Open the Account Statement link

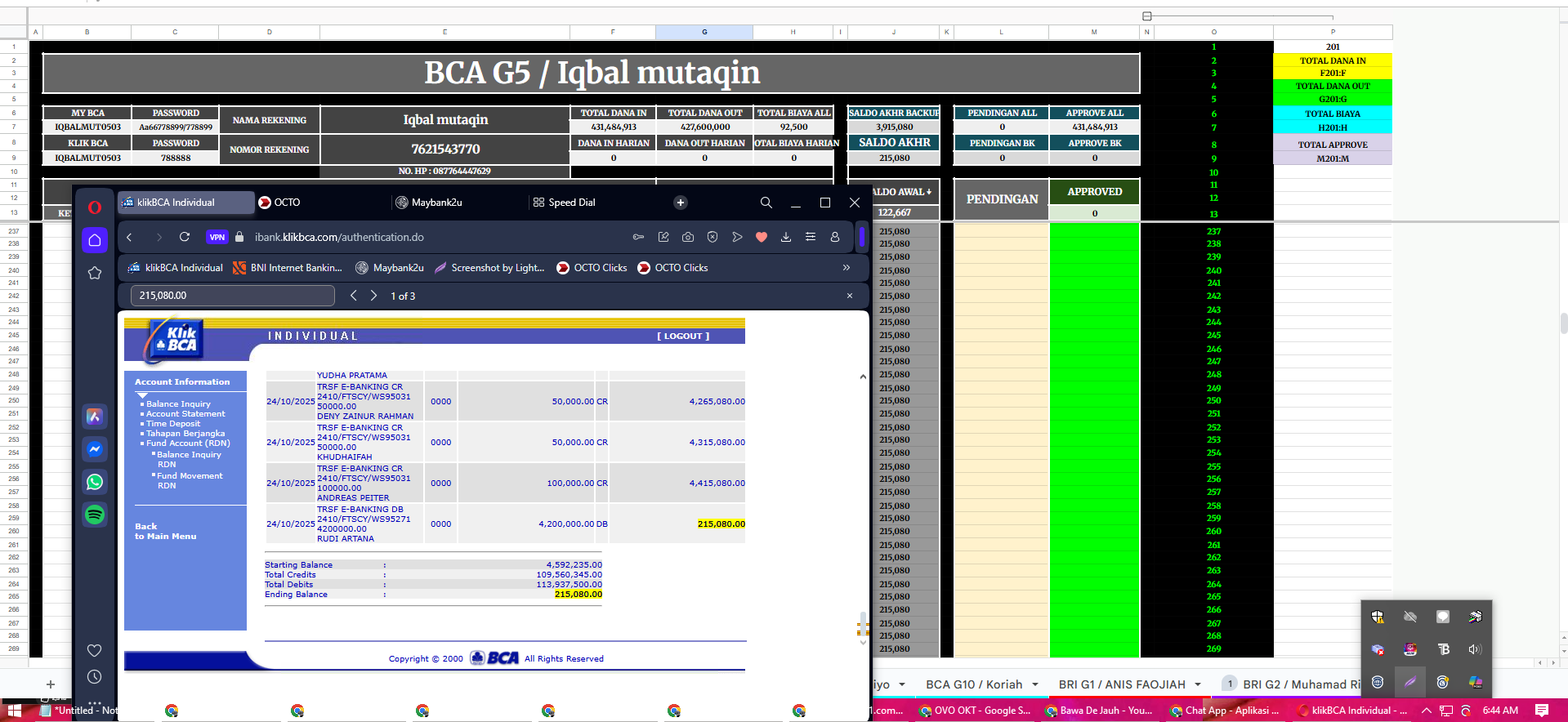point(185,414)
